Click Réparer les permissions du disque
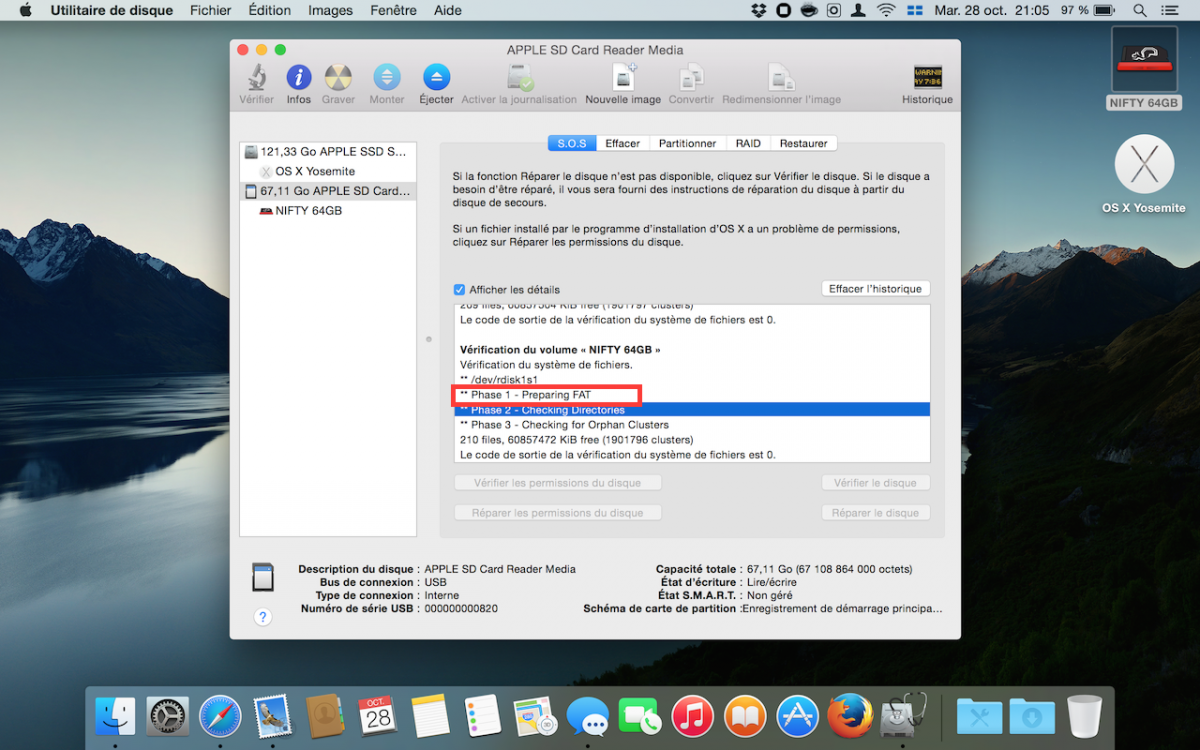This screenshot has height=750, width=1200. pyautogui.click(x=558, y=513)
